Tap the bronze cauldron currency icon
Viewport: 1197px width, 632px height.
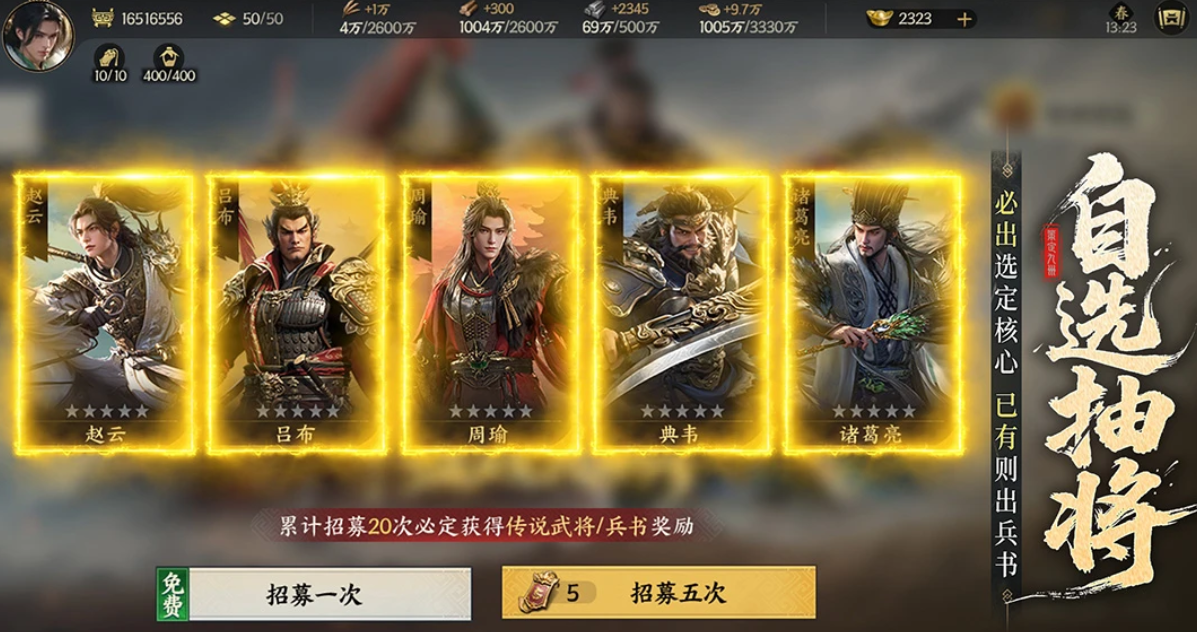point(102,18)
